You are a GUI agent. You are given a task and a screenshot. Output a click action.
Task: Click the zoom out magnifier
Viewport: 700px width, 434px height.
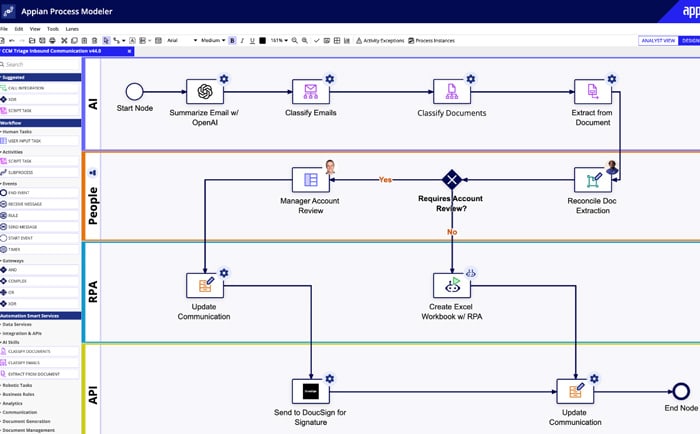click(x=295, y=41)
